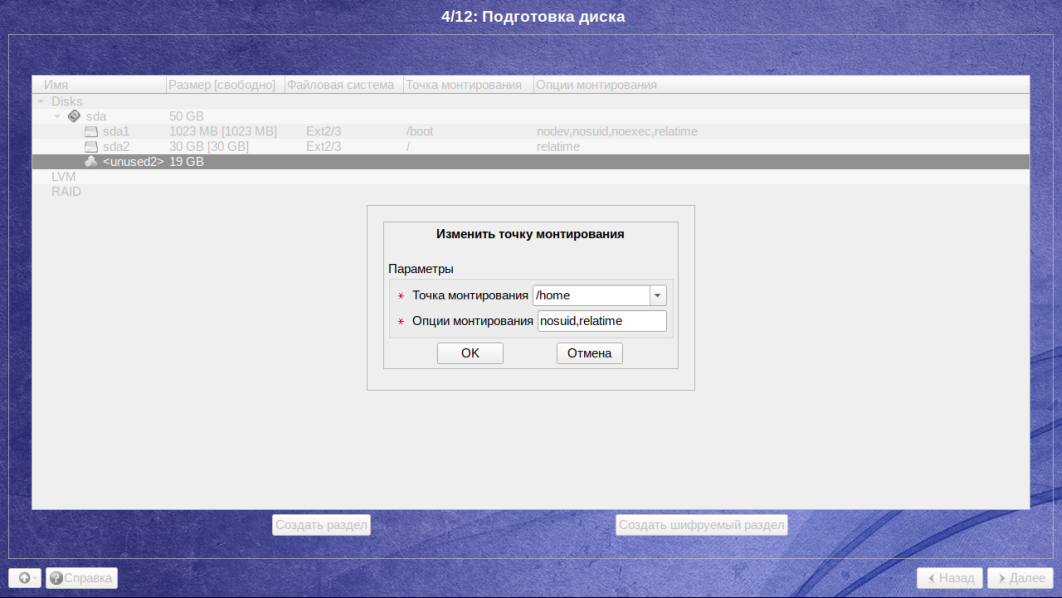
Task: Click the sda2 partition icon
Action: [x=91, y=146]
